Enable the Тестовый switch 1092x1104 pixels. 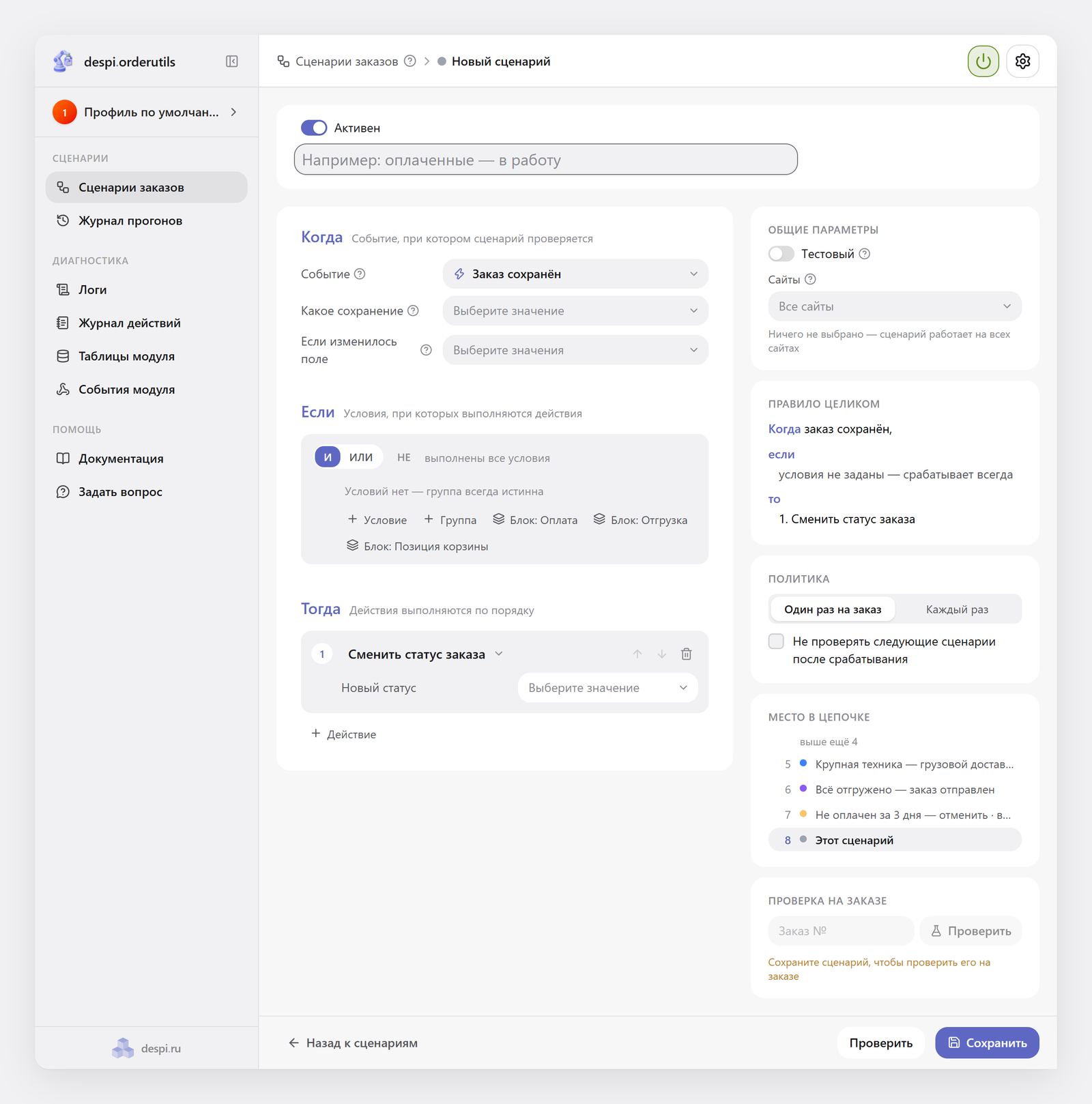[x=781, y=254]
